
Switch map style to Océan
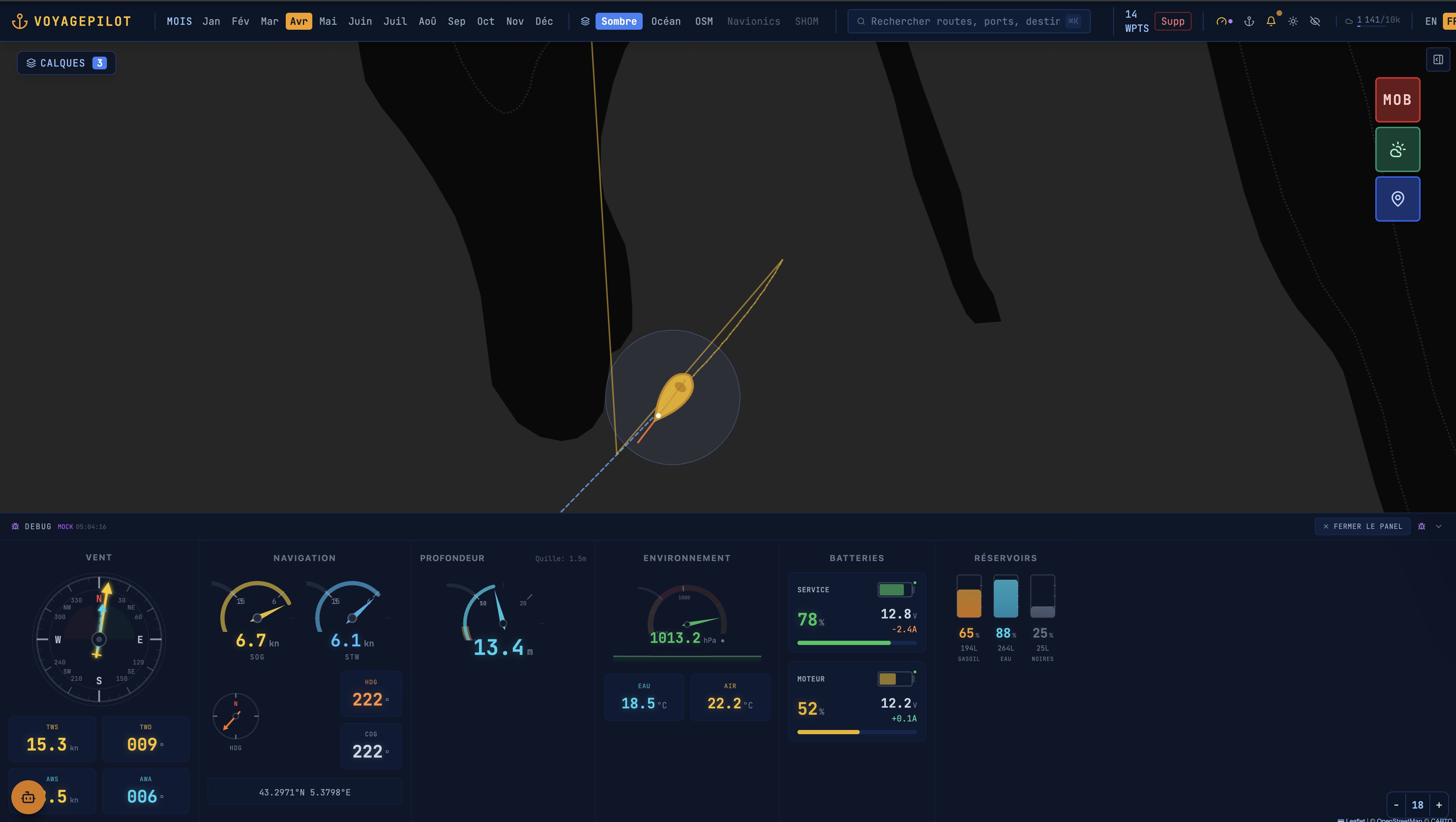(x=665, y=22)
